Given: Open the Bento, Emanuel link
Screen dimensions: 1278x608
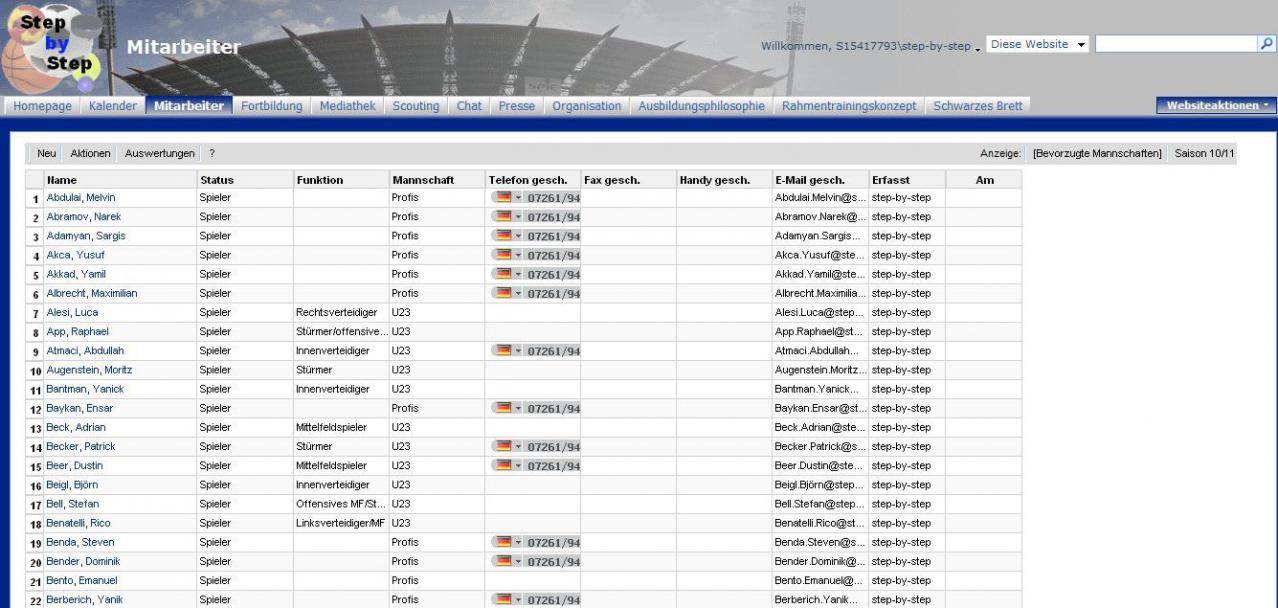Looking at the screenshot, I should (81, 581).
